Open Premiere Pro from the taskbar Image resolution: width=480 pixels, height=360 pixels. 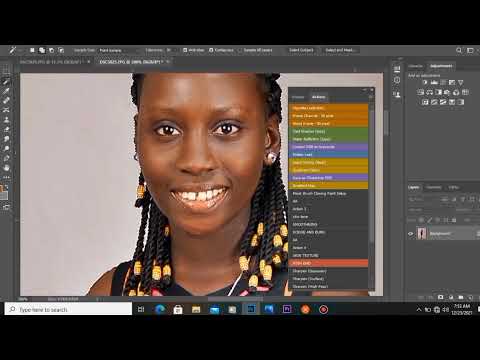[287, 310]
